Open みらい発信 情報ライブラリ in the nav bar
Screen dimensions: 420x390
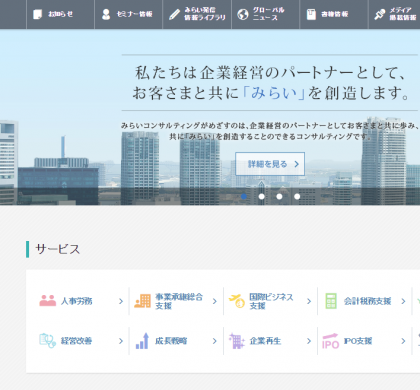point(197,14)
